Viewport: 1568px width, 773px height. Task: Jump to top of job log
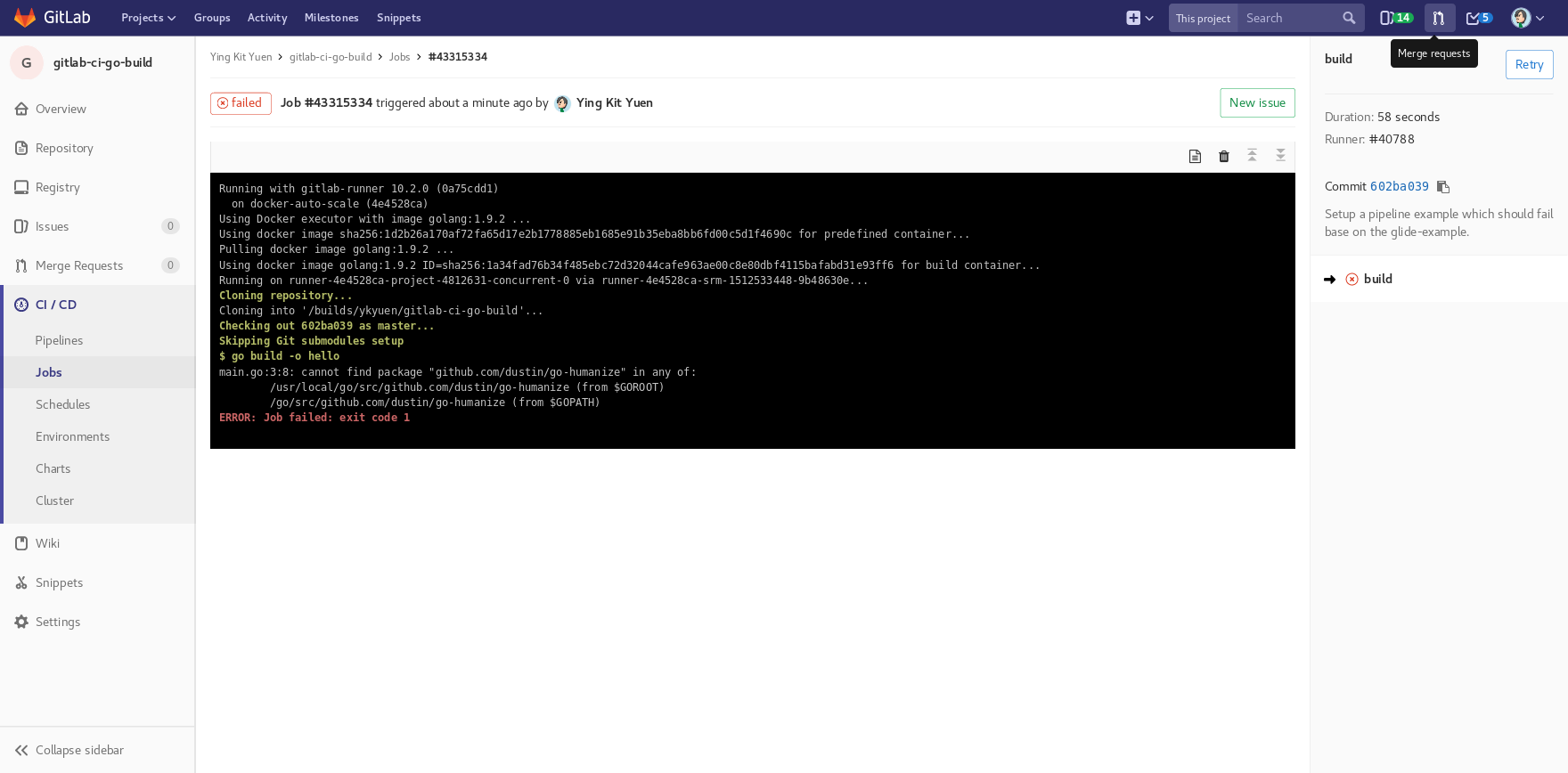click(1252, 155)
